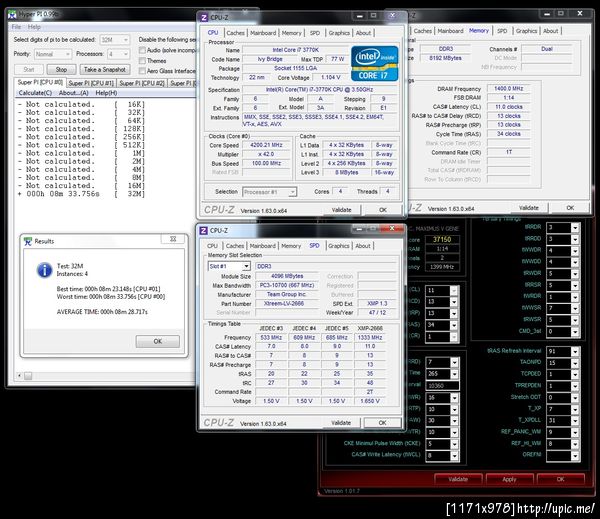Screen dimensions: 600x519
Task: Select SPD tab in CPU-Z memory window
Action: click(502, 31)
